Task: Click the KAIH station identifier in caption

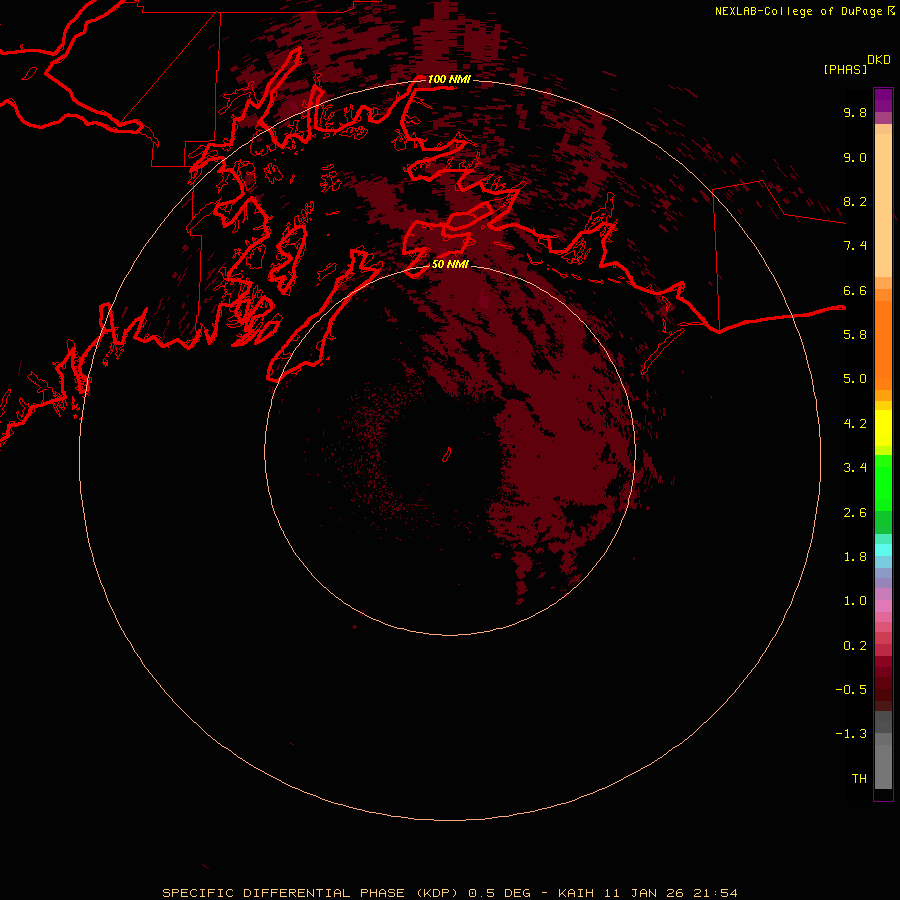Action: pyautogui.click(x=576, y=893)
